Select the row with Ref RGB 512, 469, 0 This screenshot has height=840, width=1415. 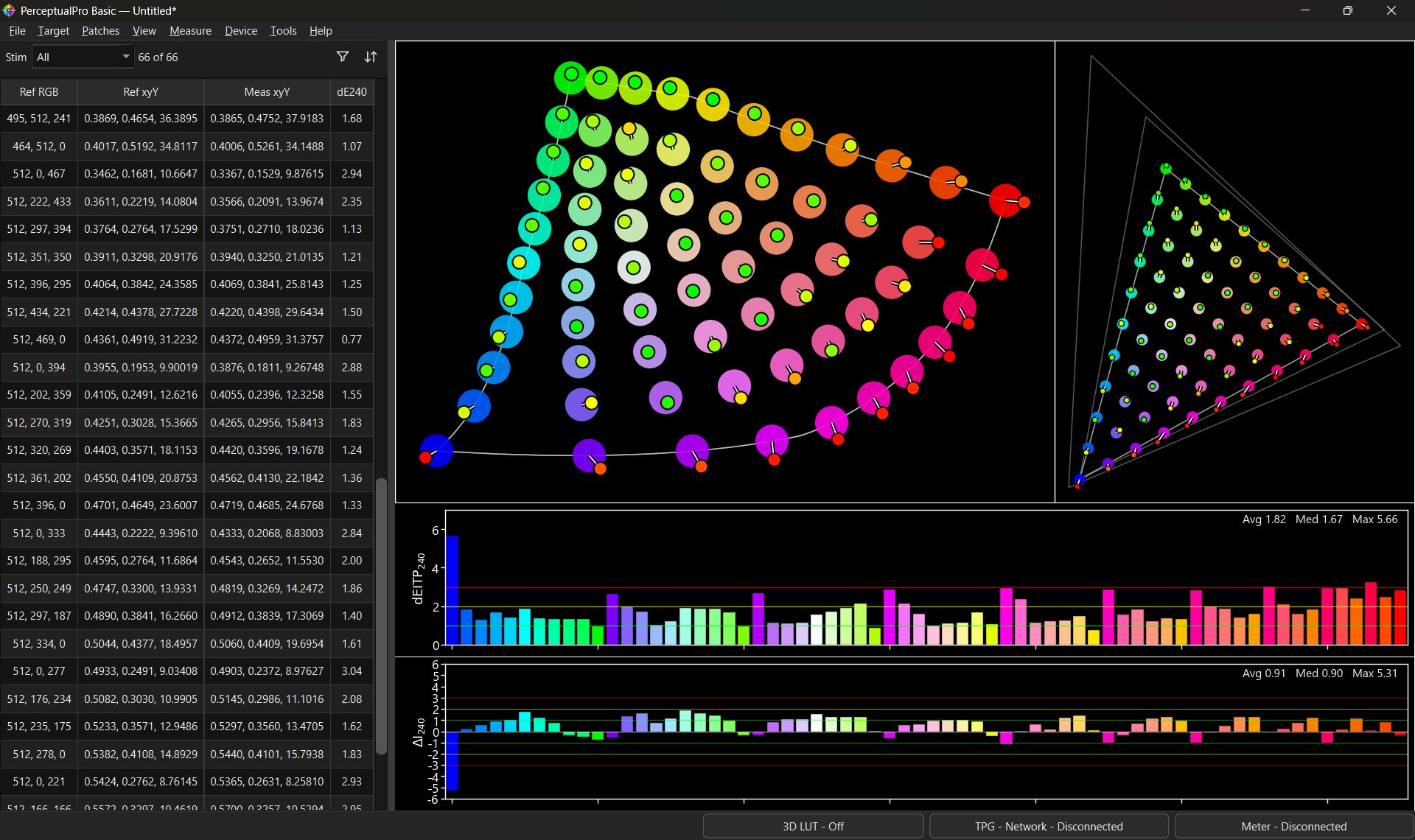click(x=186, y=339)
